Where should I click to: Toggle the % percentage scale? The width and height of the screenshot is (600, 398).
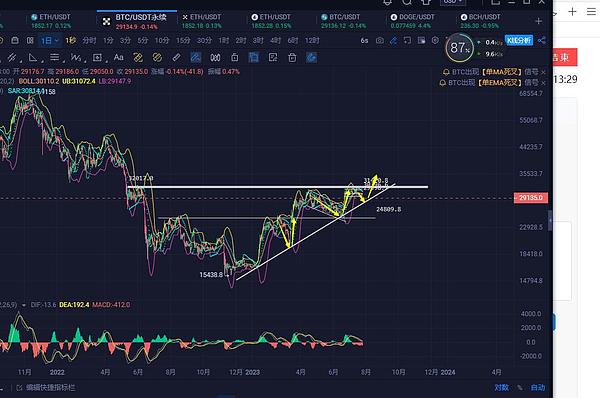click(x=520, y=388)
